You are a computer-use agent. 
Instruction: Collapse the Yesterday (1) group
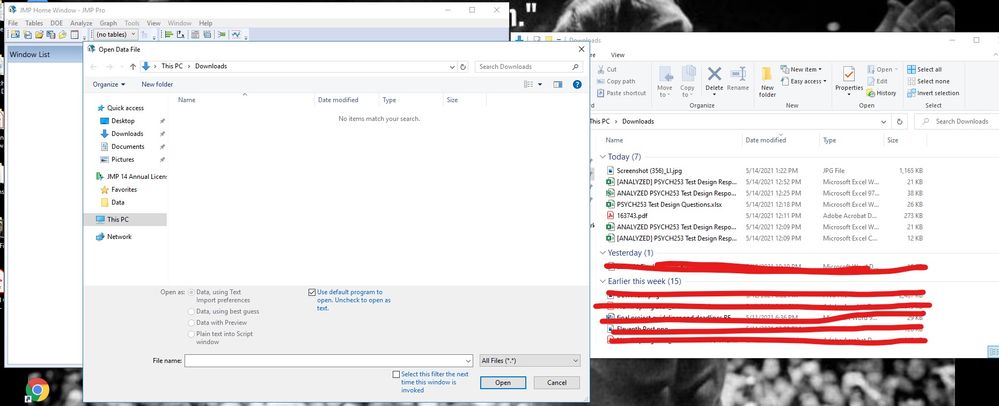pyautogui.click(x=603, y=253)
